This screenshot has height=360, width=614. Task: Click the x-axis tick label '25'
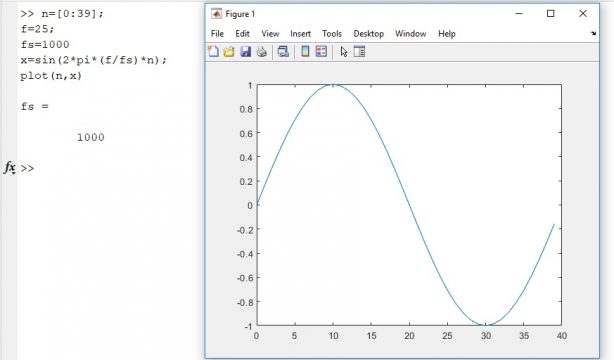coord(447,336)
